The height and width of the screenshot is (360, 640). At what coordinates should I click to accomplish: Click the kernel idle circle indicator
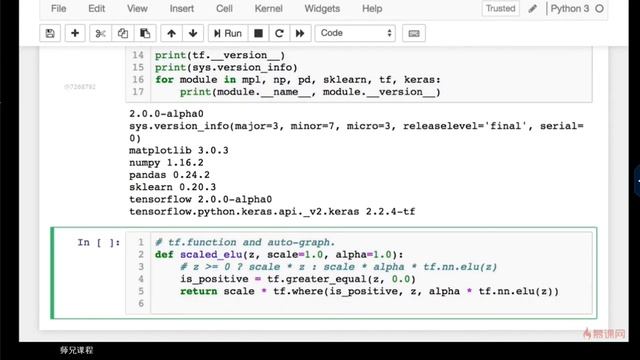[599, 9]
